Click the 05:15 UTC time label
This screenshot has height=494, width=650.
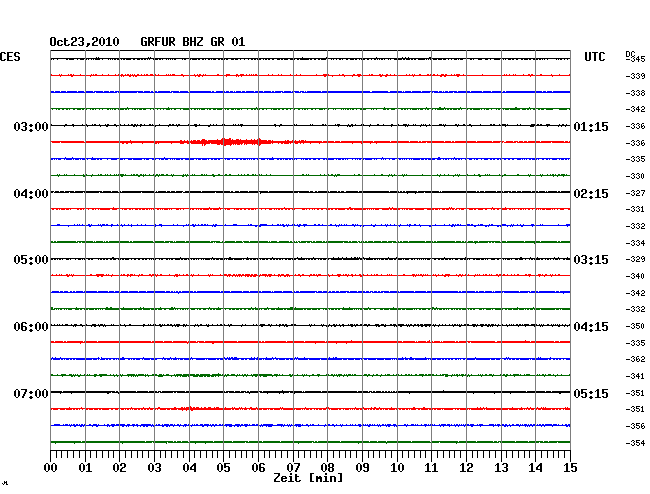point(591,393)
